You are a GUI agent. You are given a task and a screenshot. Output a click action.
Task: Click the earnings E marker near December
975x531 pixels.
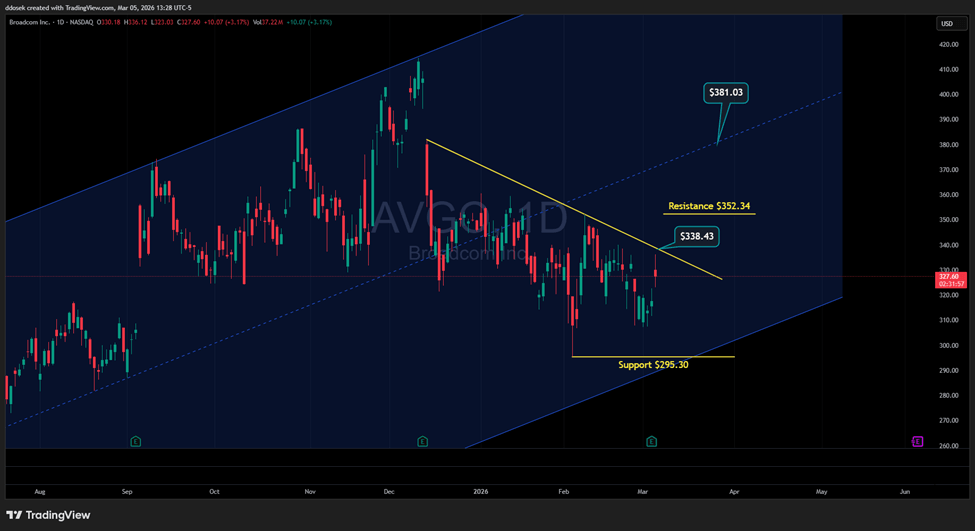tap(422, 441)
